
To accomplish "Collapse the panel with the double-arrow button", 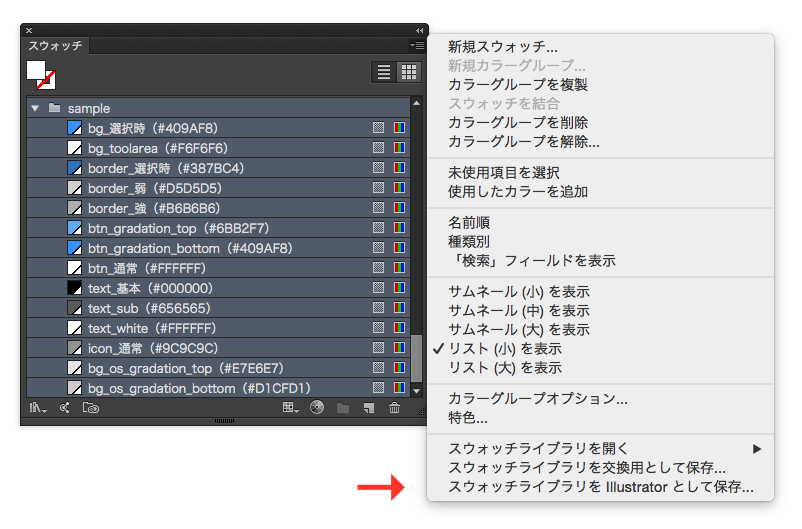I will tap(420, 31).
